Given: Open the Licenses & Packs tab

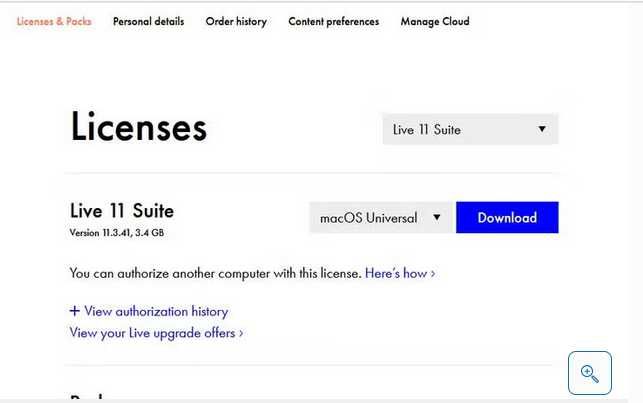Looking at the screenshot, I should point(54,21).
